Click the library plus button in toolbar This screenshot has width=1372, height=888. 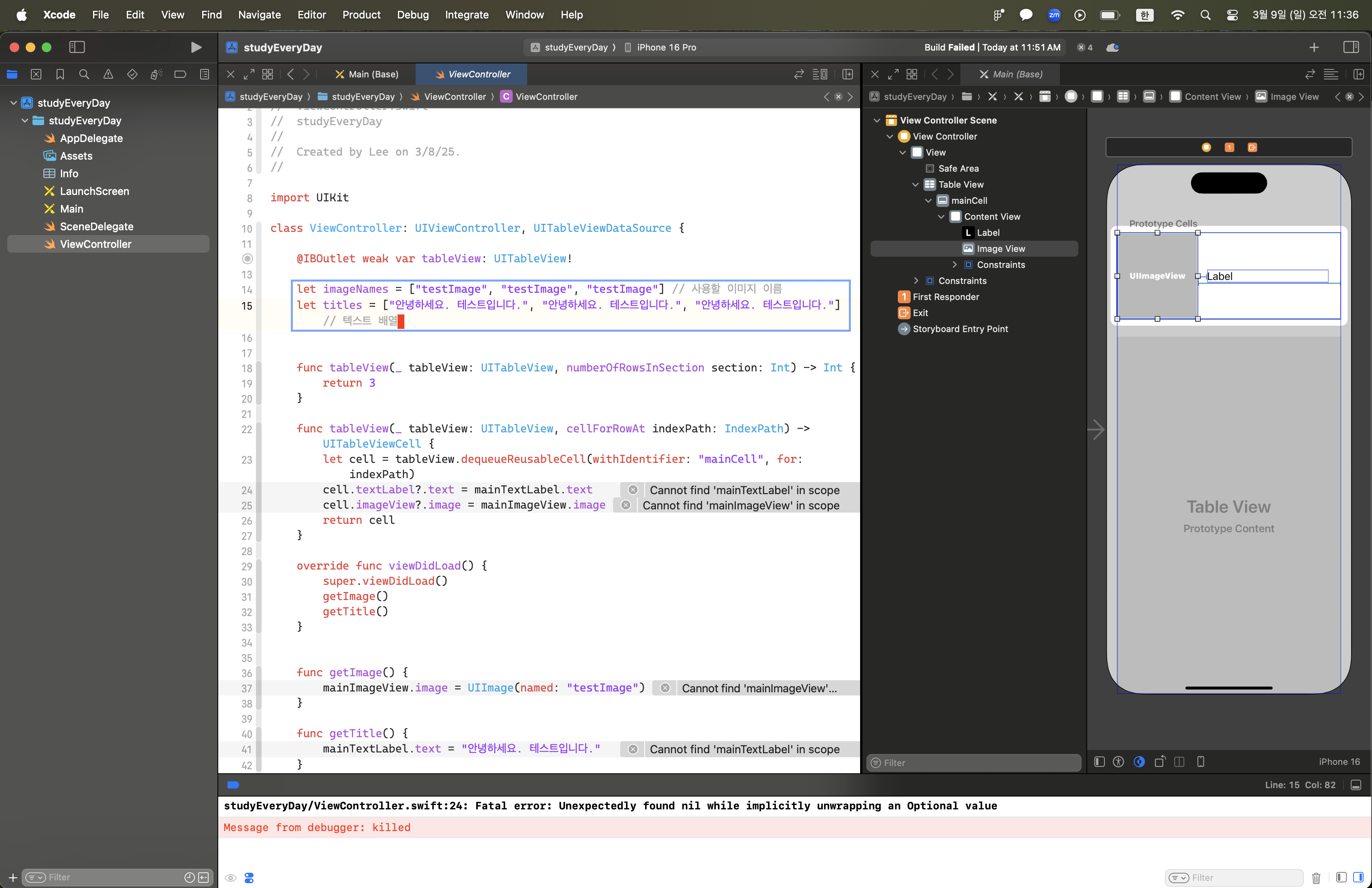tap(1314, 47)
